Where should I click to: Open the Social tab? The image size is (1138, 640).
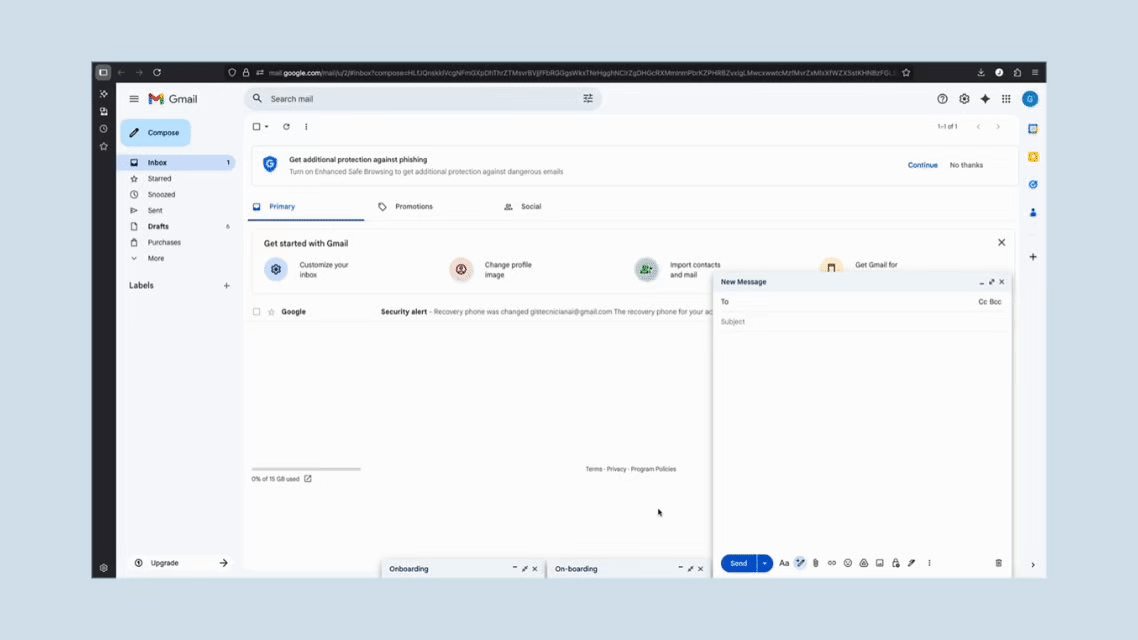point(530,207)
